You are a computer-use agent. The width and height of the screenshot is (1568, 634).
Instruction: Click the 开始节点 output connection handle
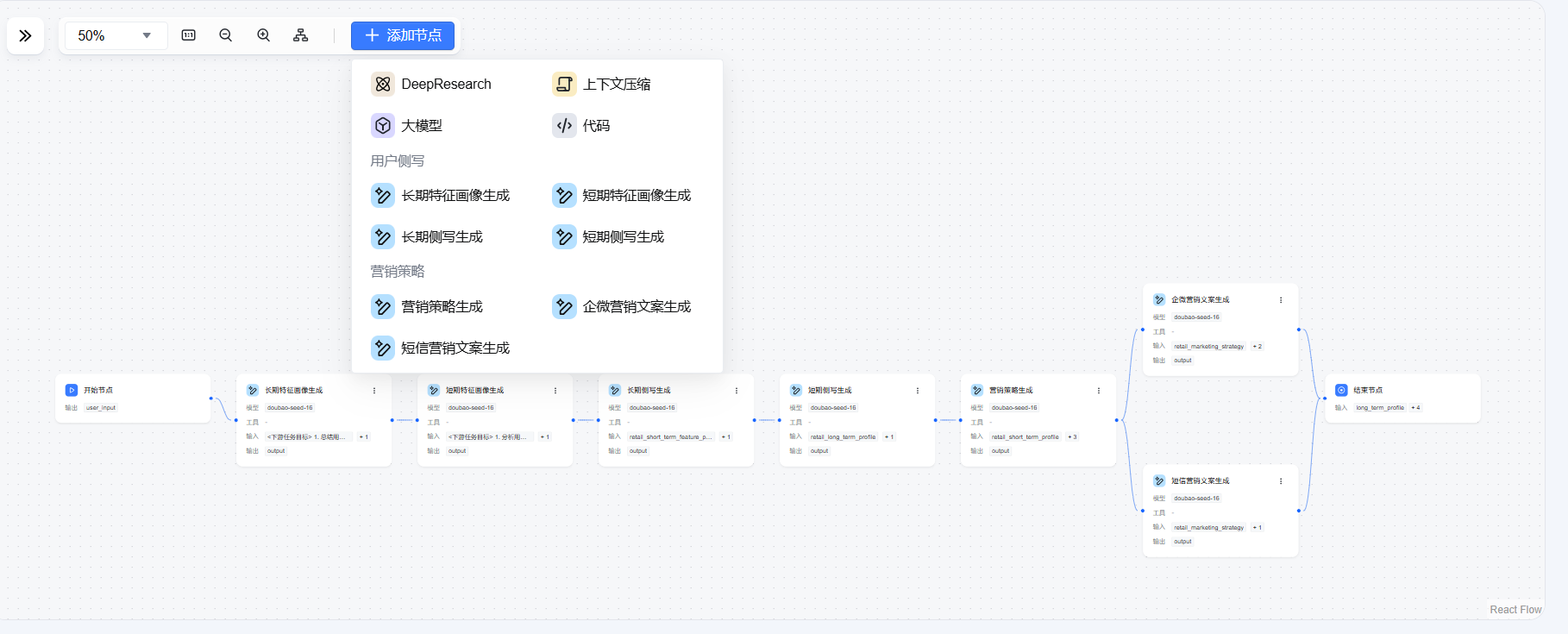[x=210, y=399]
